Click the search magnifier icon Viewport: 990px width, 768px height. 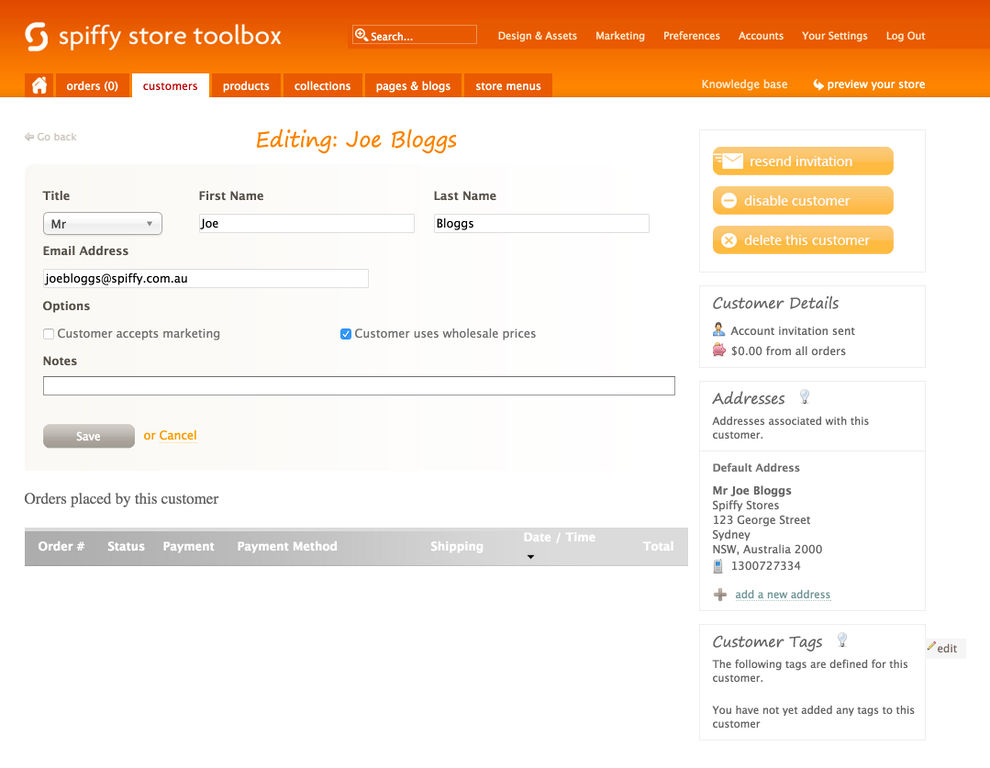pos(361,35)
